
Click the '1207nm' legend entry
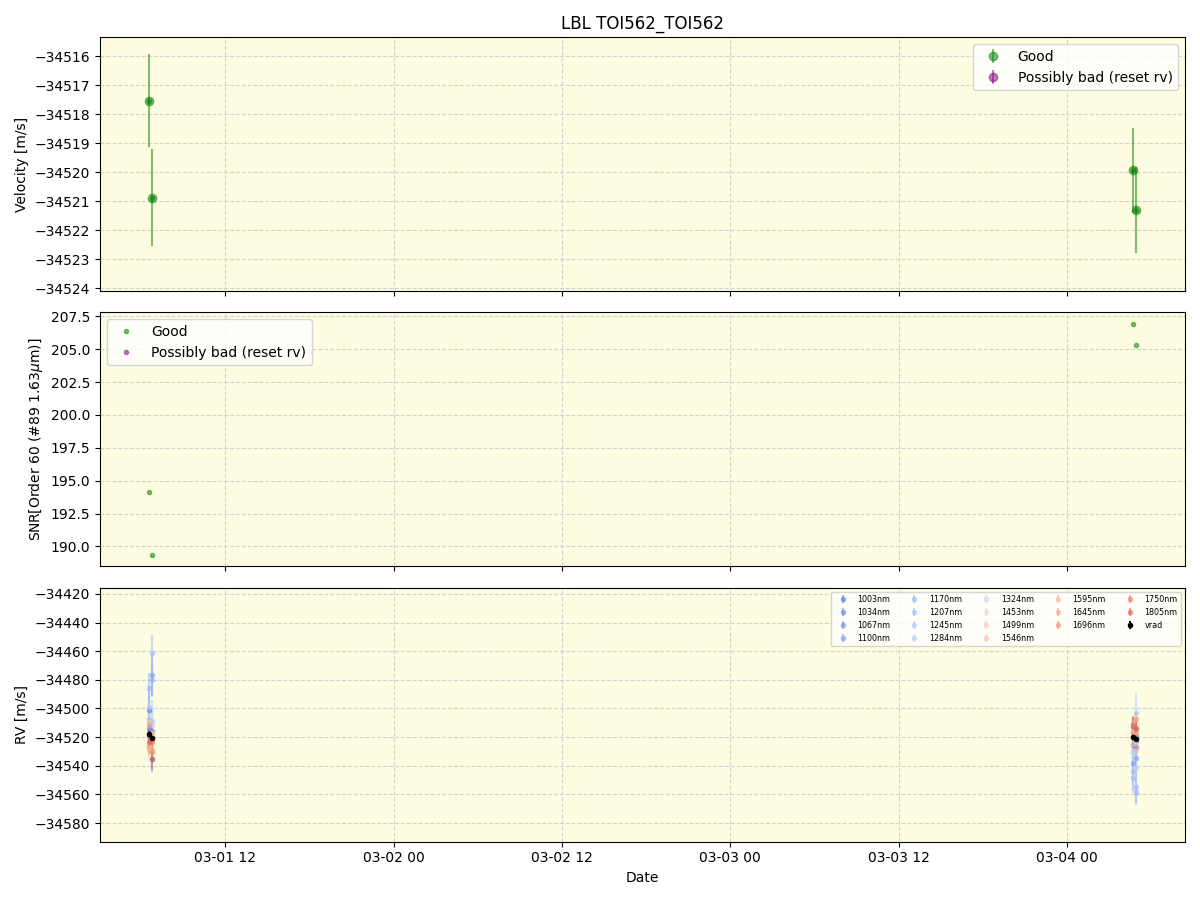click(x=946, y=612)
